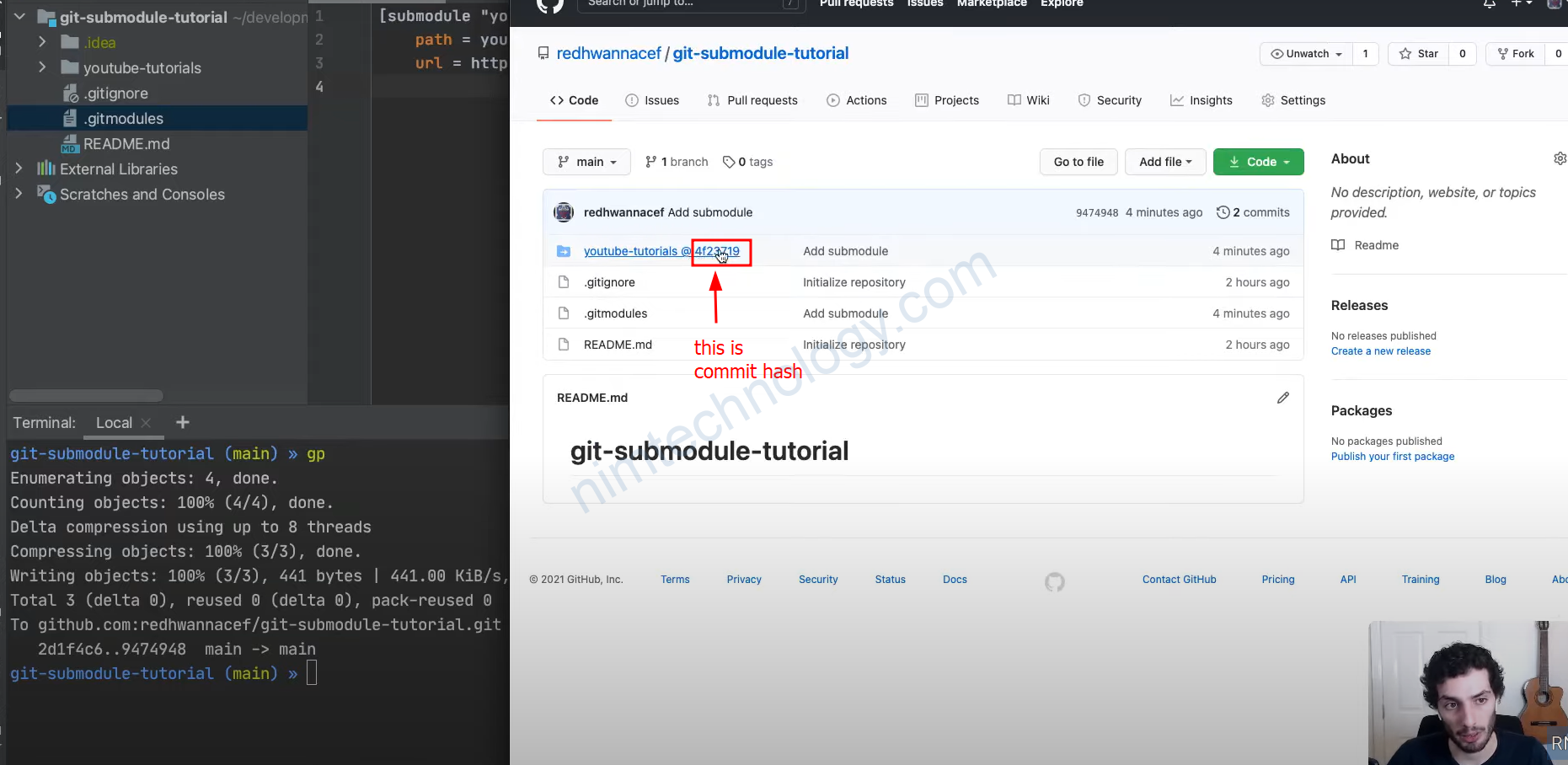This screenshot has width=1568, height=765.
Task: Open the main branch selector dropdown
Action: [x=587, y=162]
